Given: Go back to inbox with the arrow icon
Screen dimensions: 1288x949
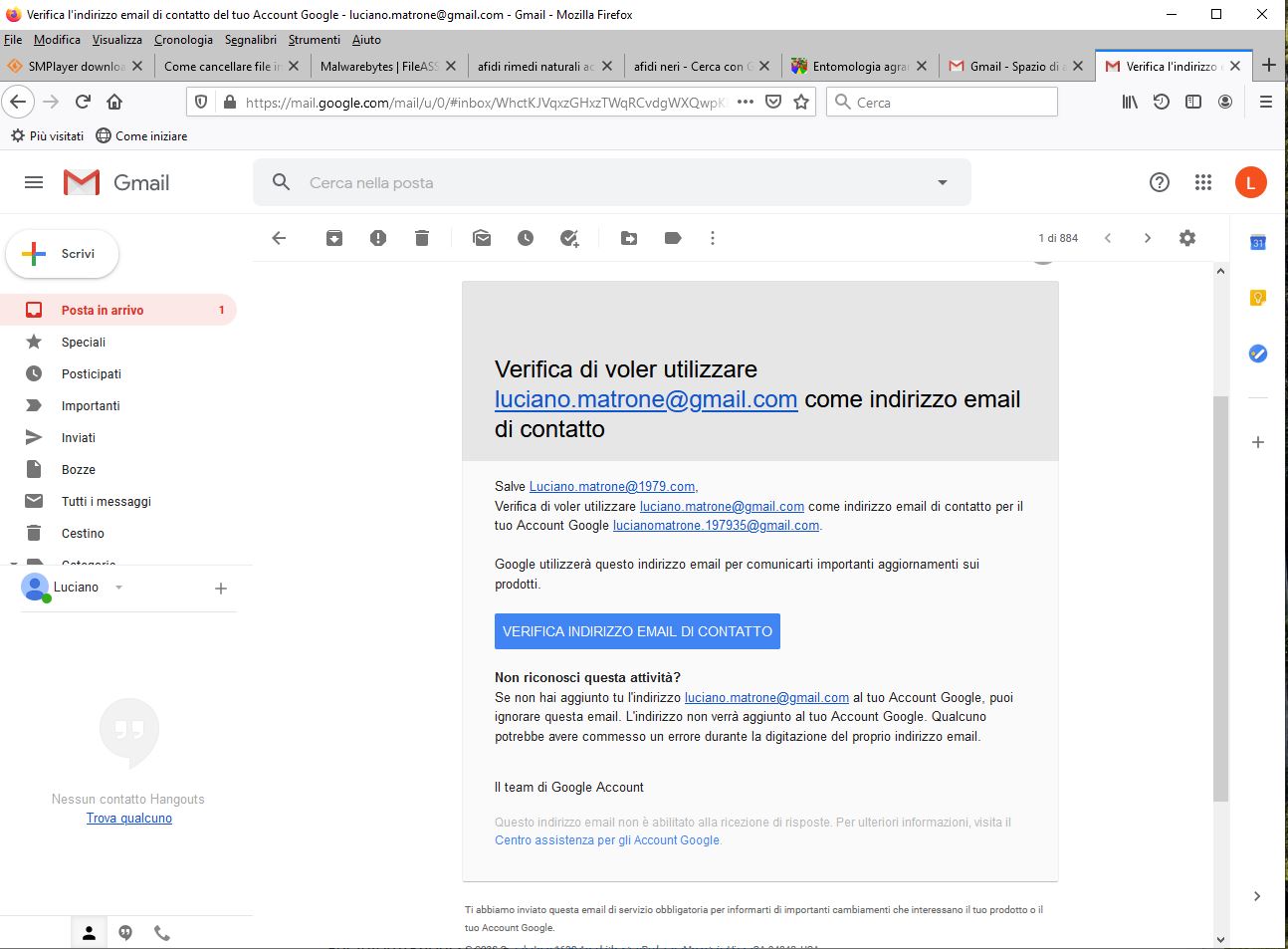Looking at the screenshot, I should [279, 238].
